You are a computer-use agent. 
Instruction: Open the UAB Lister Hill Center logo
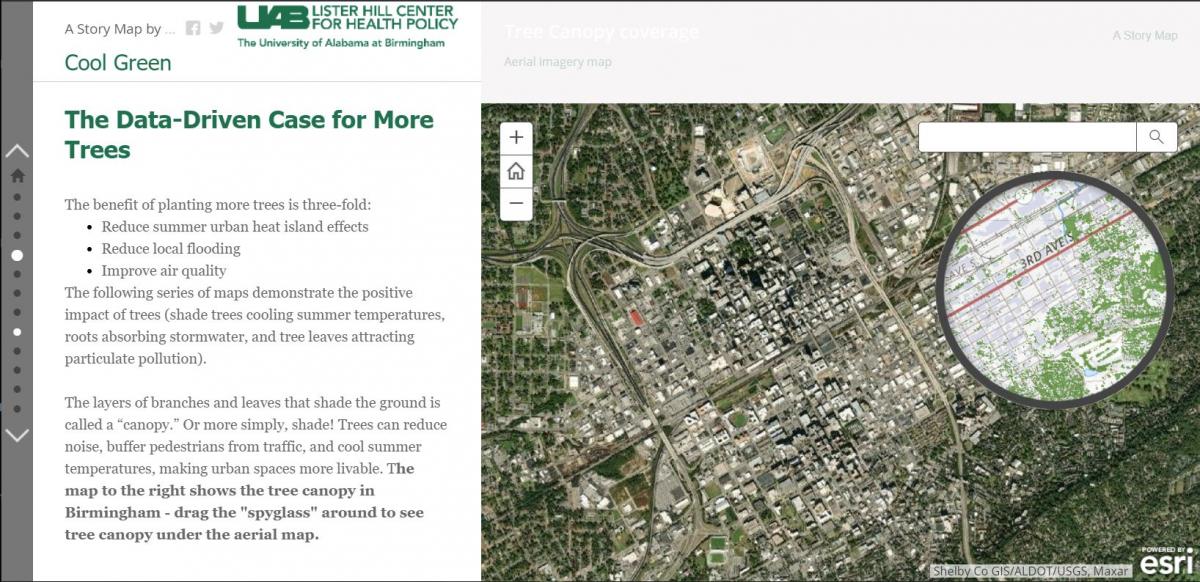[348, 26]
